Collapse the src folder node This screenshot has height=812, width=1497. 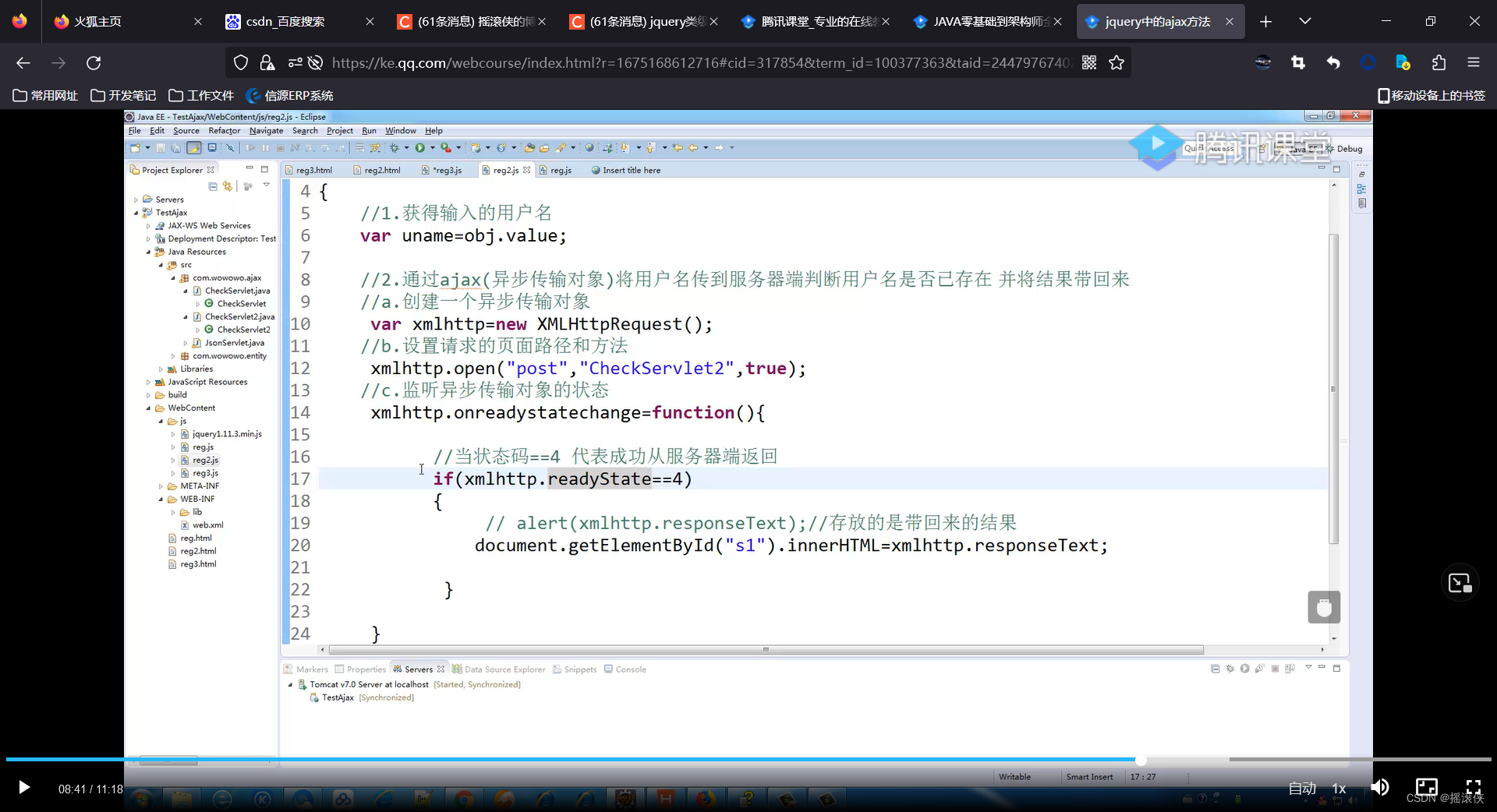(161, 265)
